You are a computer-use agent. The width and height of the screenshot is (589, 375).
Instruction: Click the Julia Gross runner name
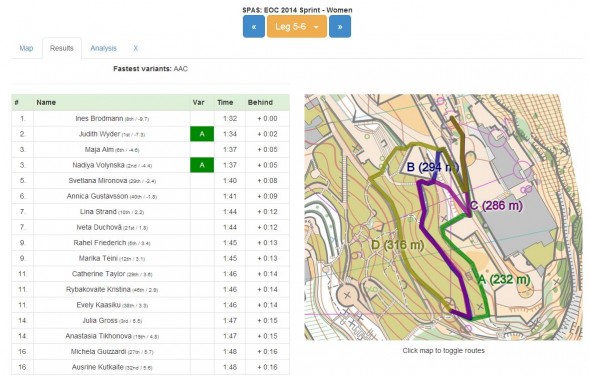point(100,321)
